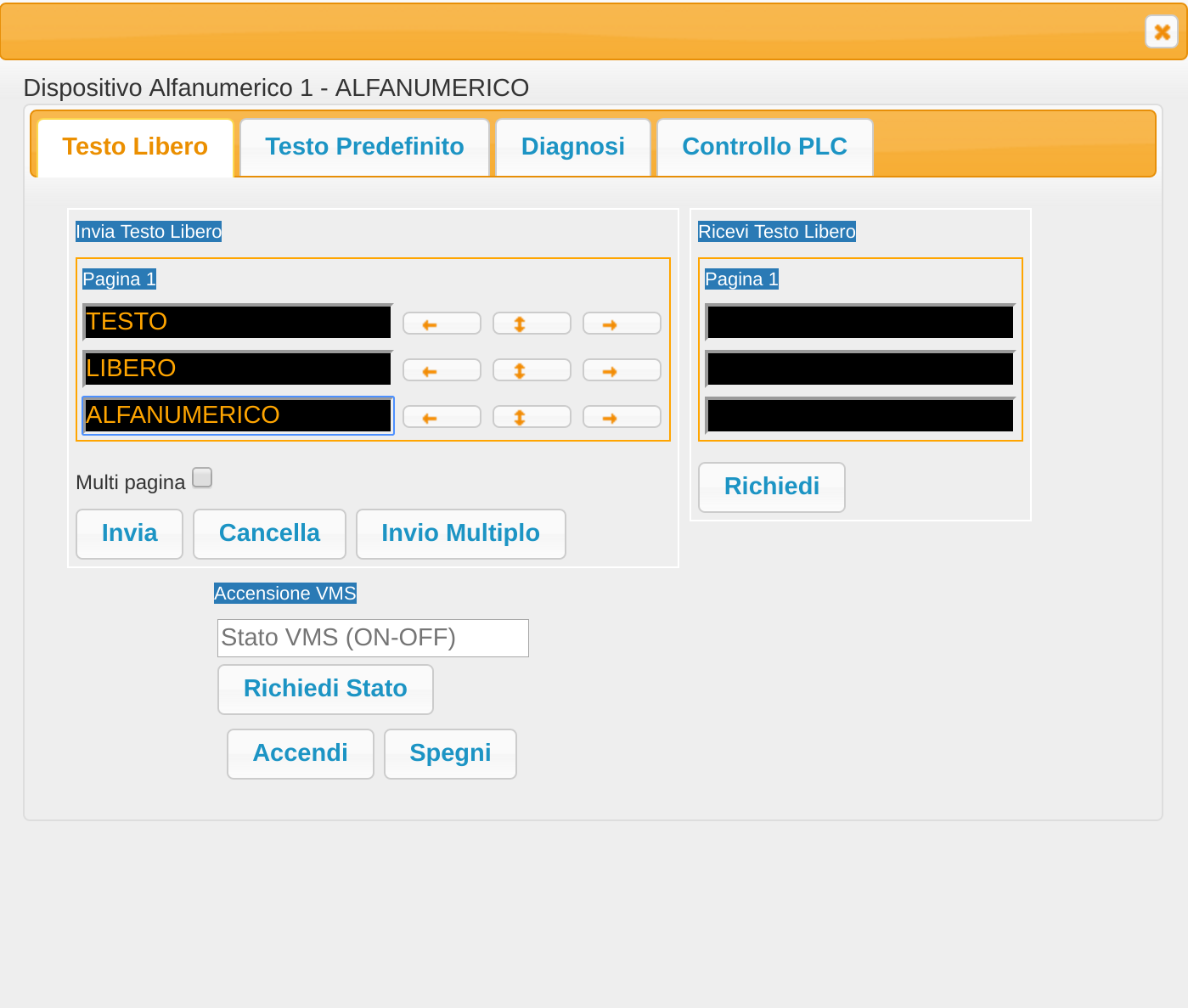
Task: Click the Invia Testo Libero label
Action: (x=149, y=232)
